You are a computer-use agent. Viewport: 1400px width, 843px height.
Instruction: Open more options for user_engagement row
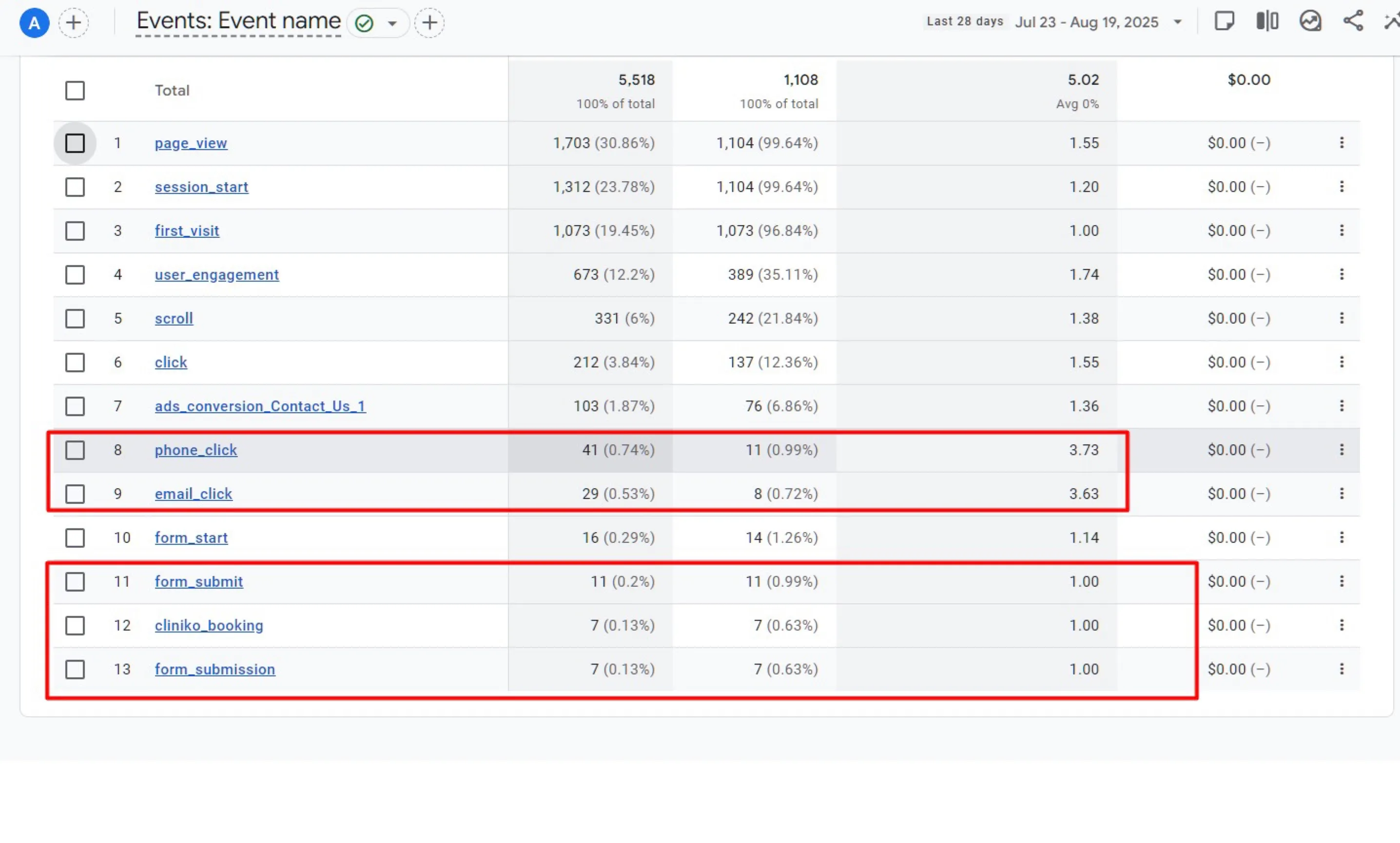[x=1342, y=274]
